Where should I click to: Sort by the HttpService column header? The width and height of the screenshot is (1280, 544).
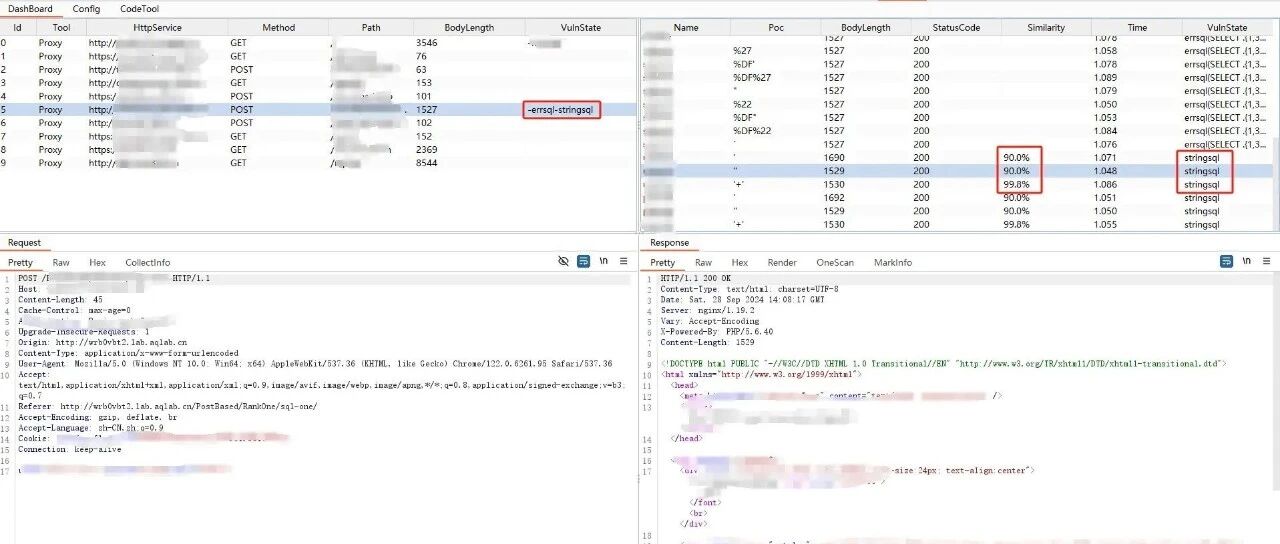point(156,28)
